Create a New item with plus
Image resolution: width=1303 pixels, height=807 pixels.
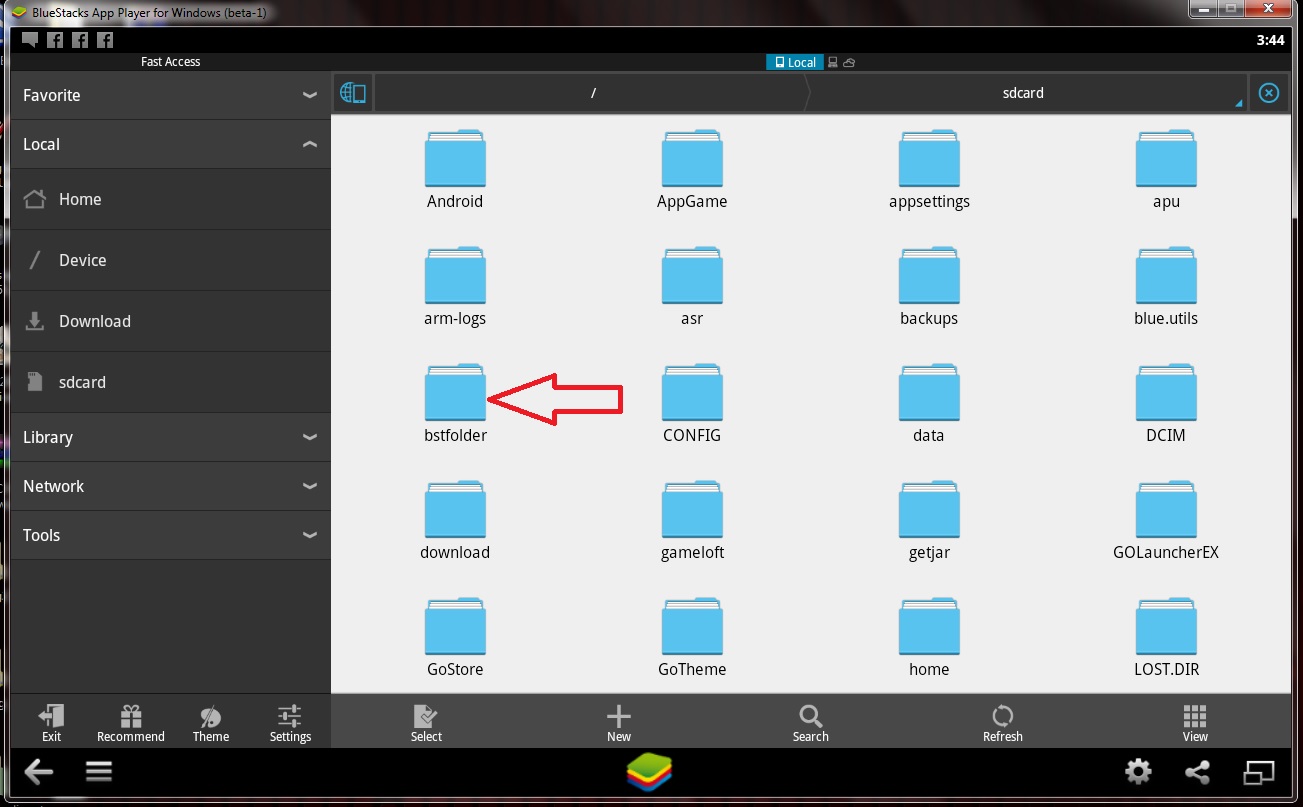coord(619,723)
